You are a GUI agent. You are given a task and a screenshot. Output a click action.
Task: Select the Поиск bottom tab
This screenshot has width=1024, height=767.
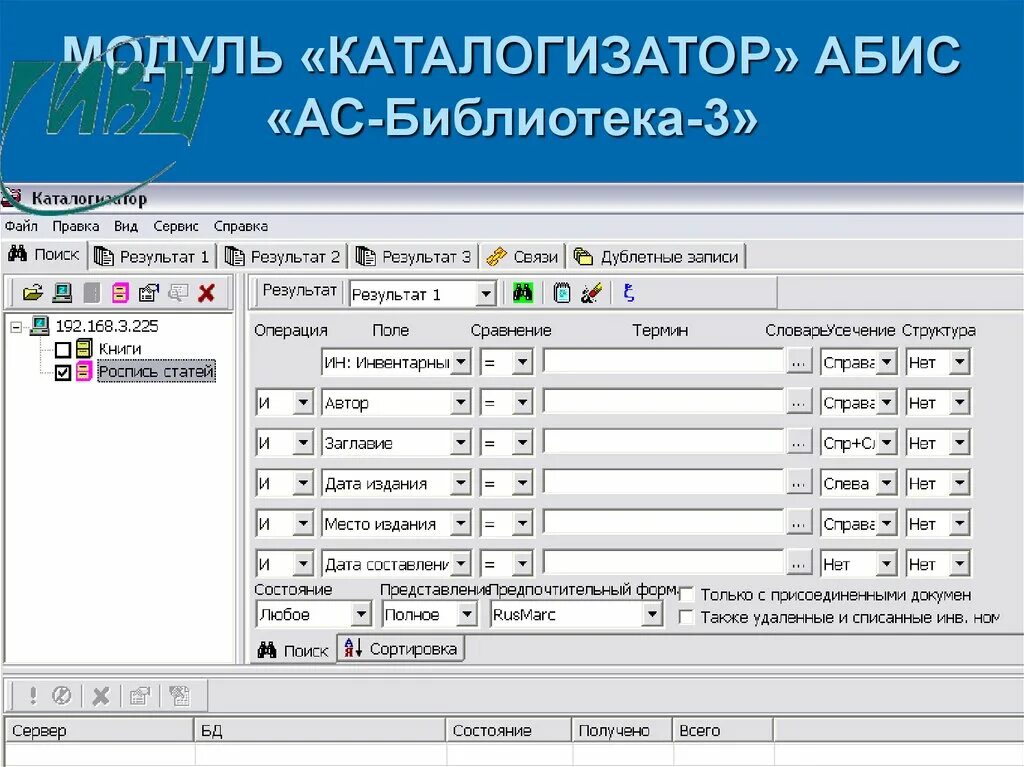[x=293, y=651]
